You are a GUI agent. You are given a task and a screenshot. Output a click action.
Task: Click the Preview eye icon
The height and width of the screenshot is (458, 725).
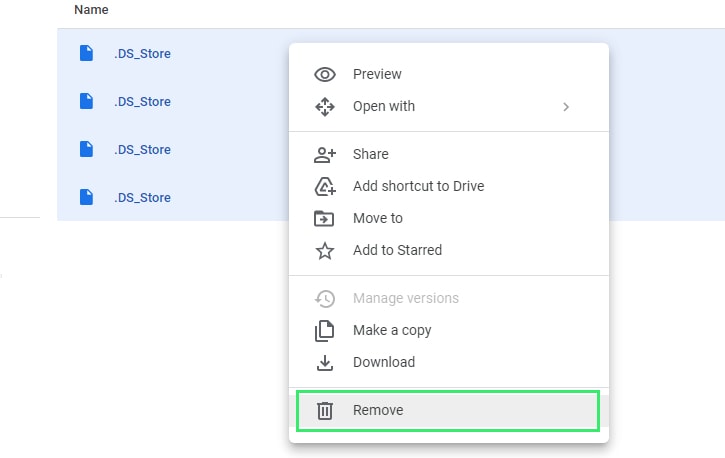[325, 74]
